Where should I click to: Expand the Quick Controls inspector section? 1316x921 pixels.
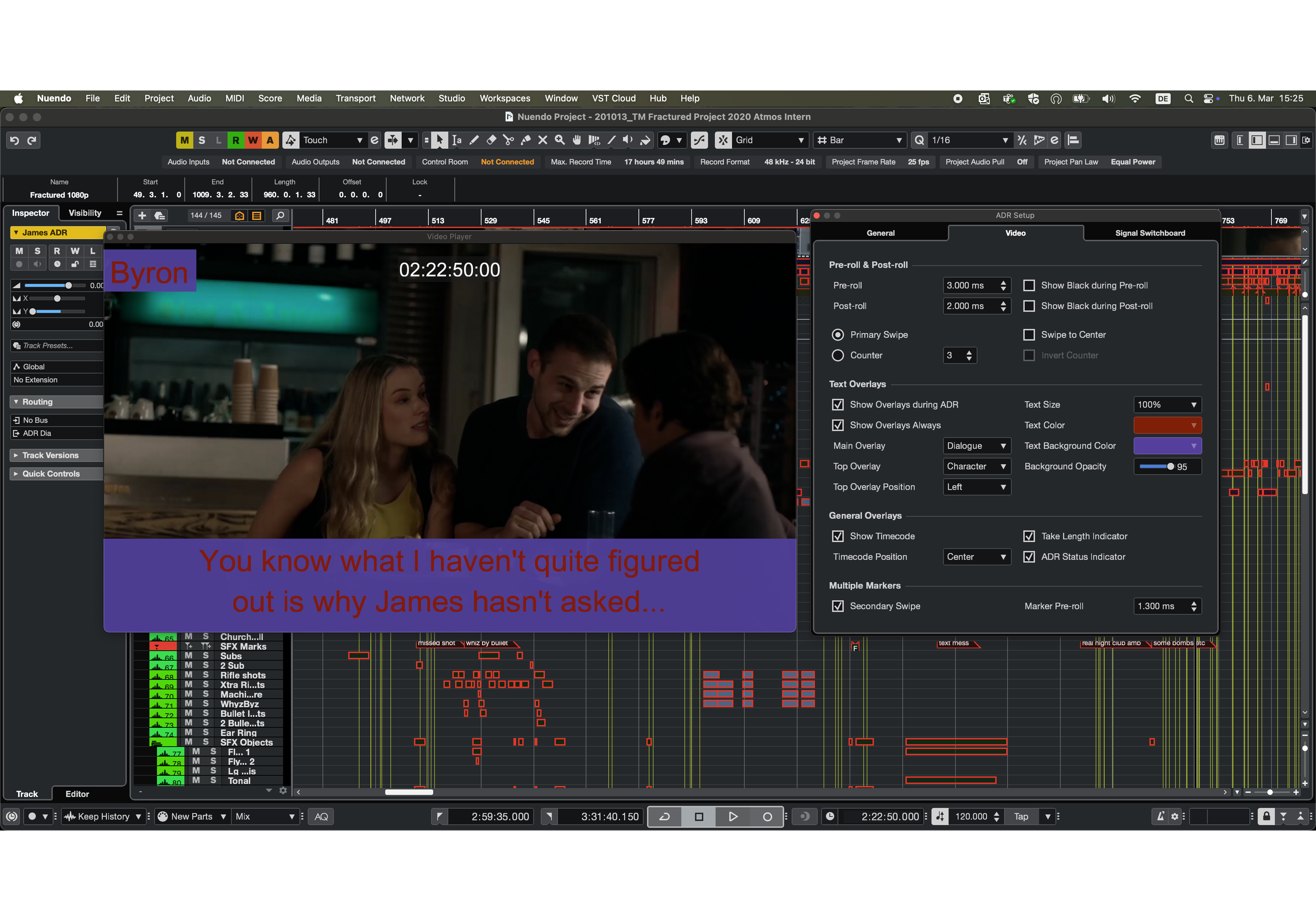pyautogui.click(x=56, y=474)
